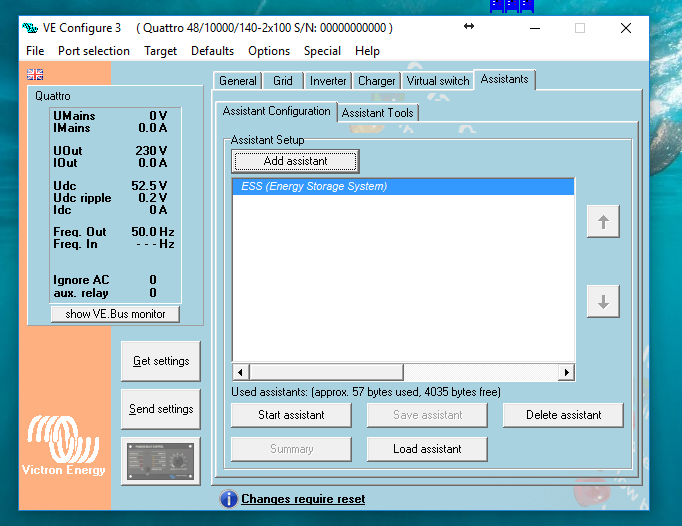Click the left arrow of the horizontal scrollbar
682x526 pixels.
click(x=241, y=372)
